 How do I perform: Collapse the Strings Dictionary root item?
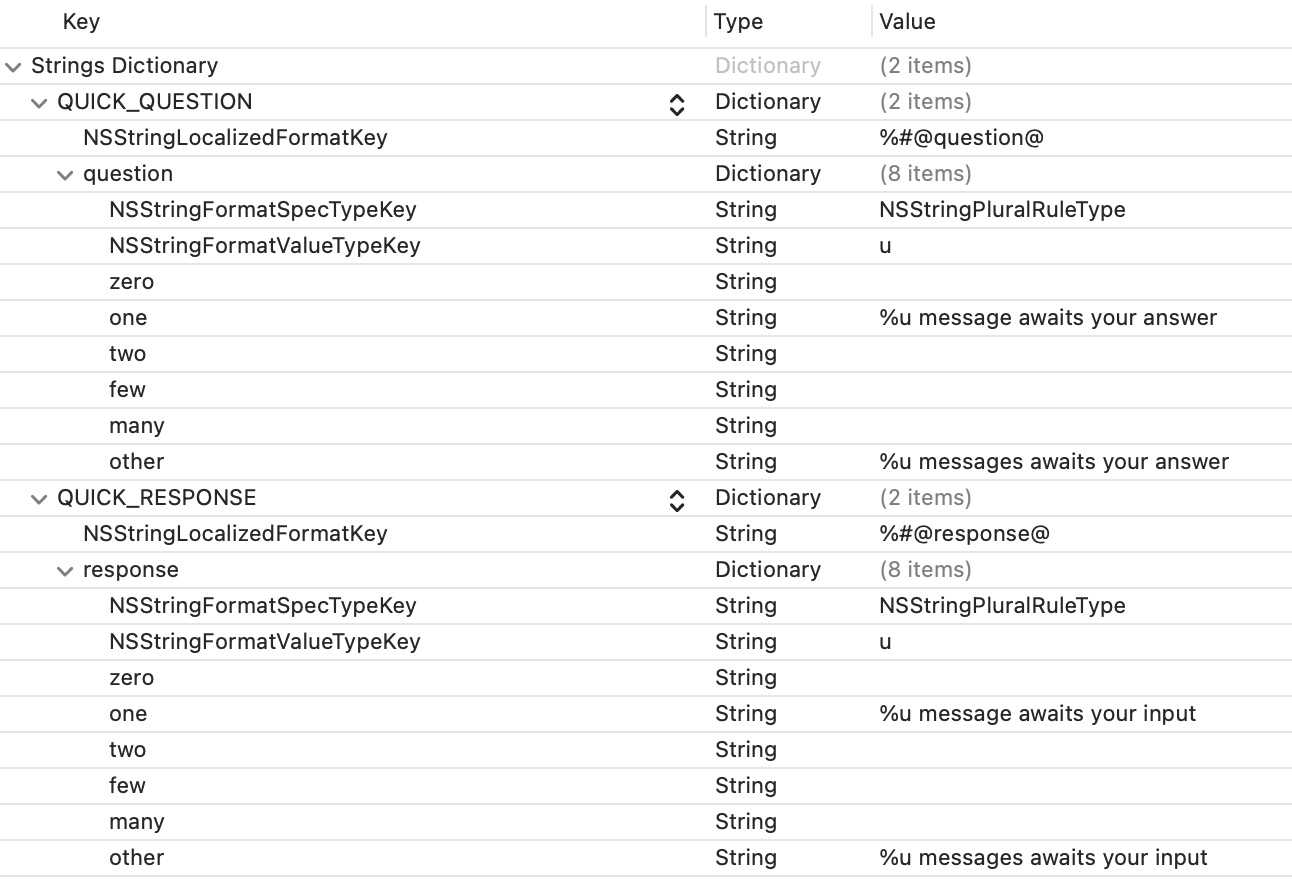(x=13, y=66)
